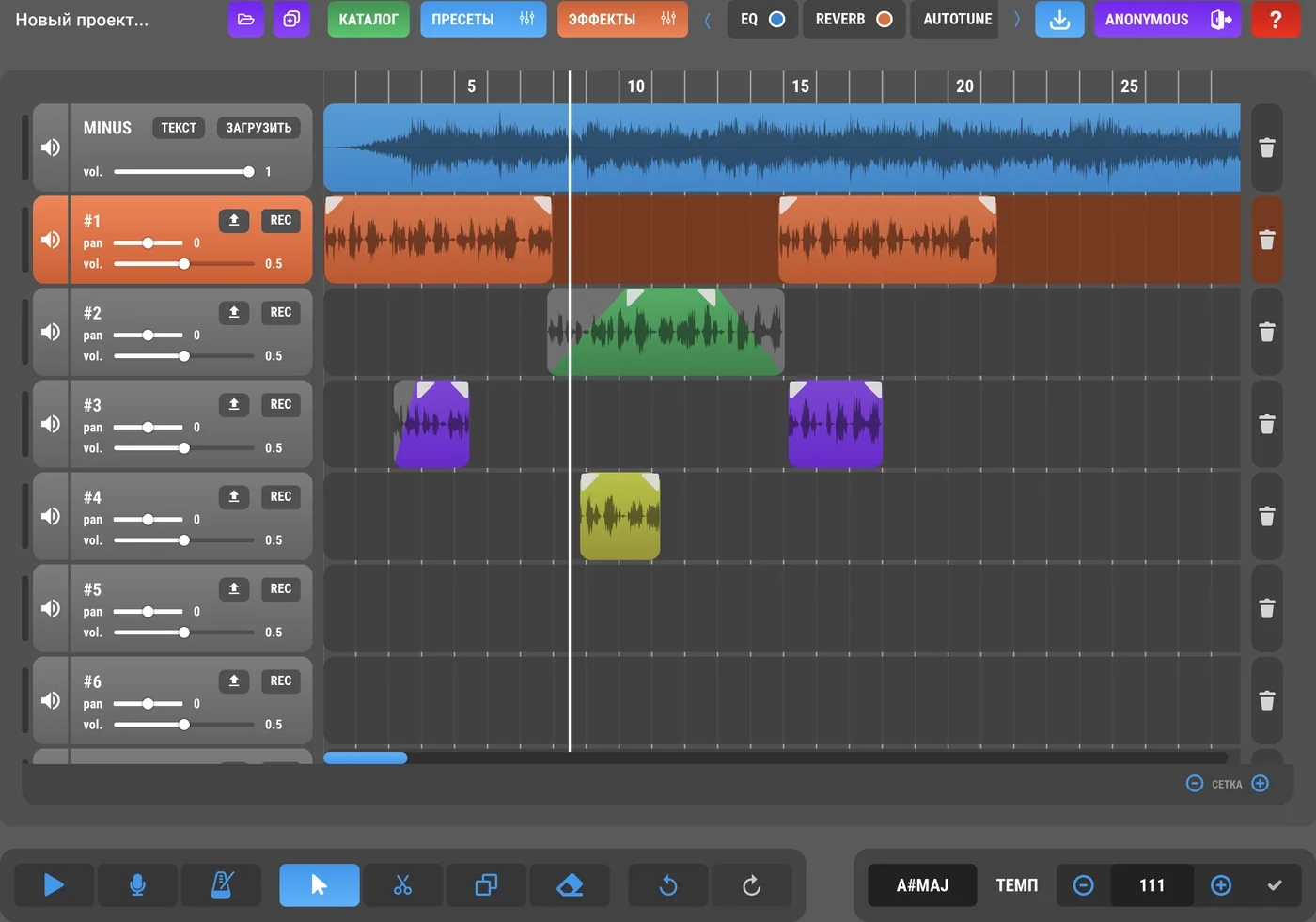Image resolution: width=1316 pixels, height=922 pixels.
Task: Mute track #6 speaker
Action: click(x=51, y=700)
